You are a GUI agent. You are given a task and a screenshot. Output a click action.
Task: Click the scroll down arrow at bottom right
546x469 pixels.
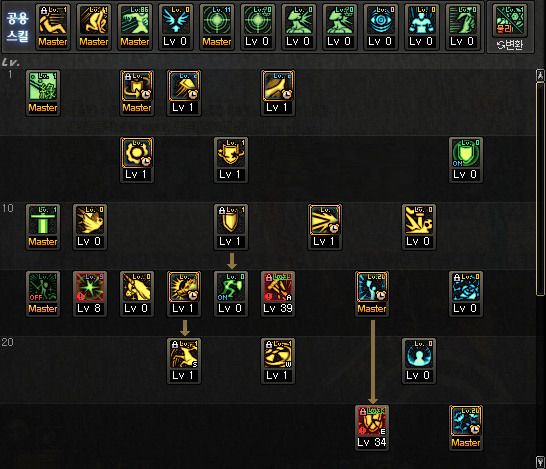click(540, 462)
